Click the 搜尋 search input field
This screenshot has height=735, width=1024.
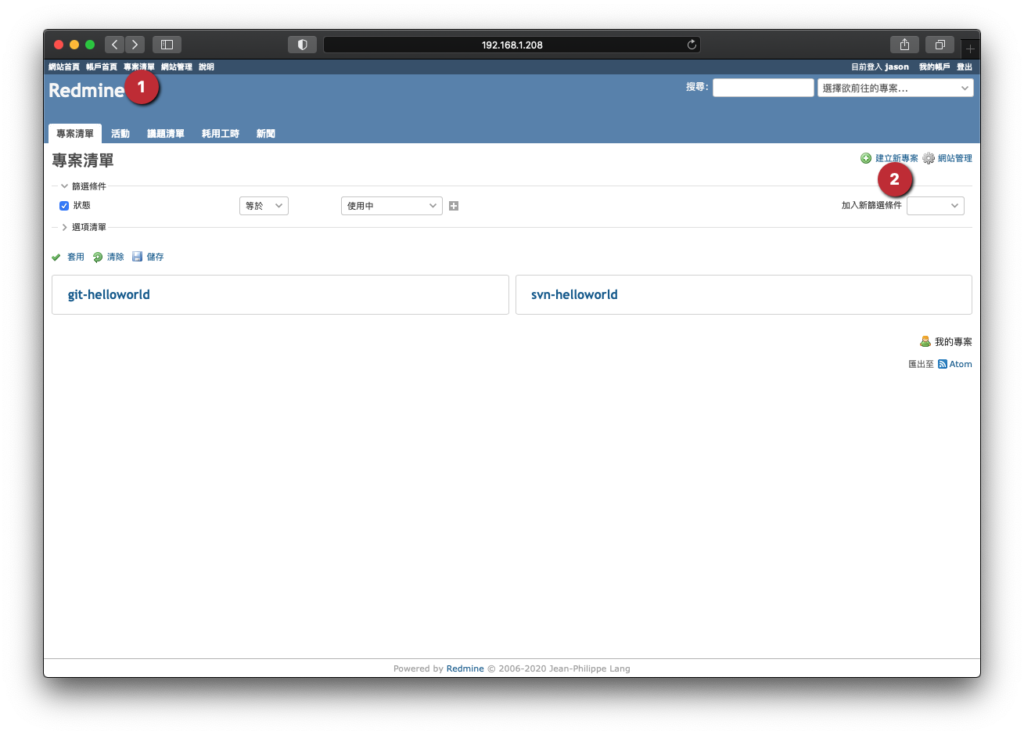click(x=763, y=88)
